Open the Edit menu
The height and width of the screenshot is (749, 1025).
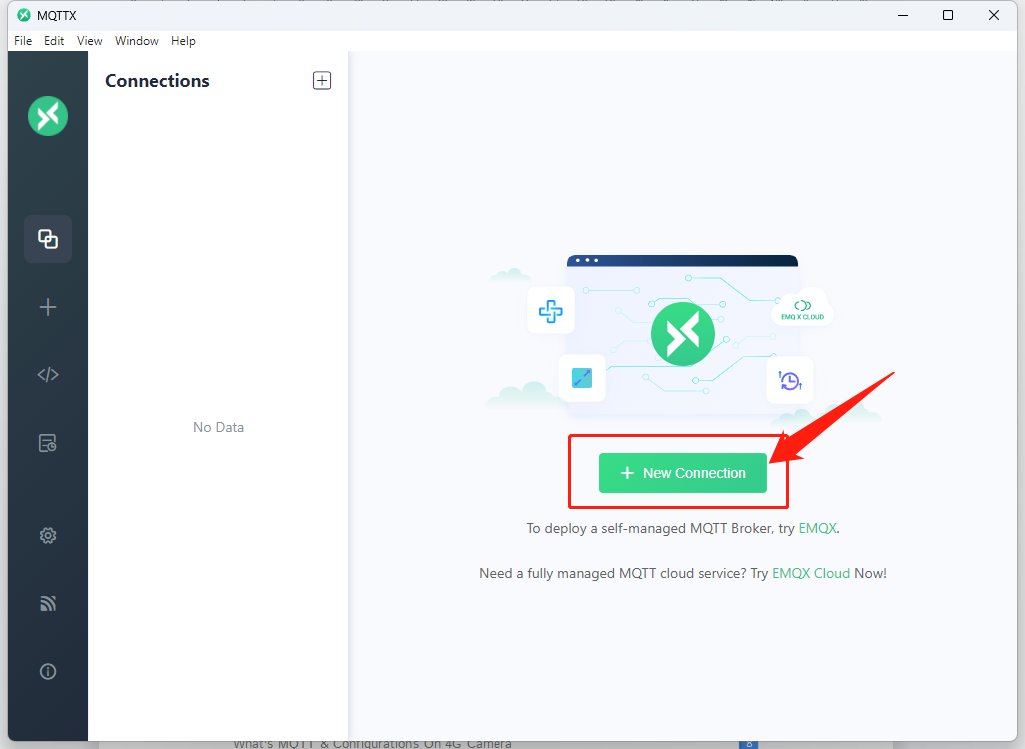click(x=54, y=41)
